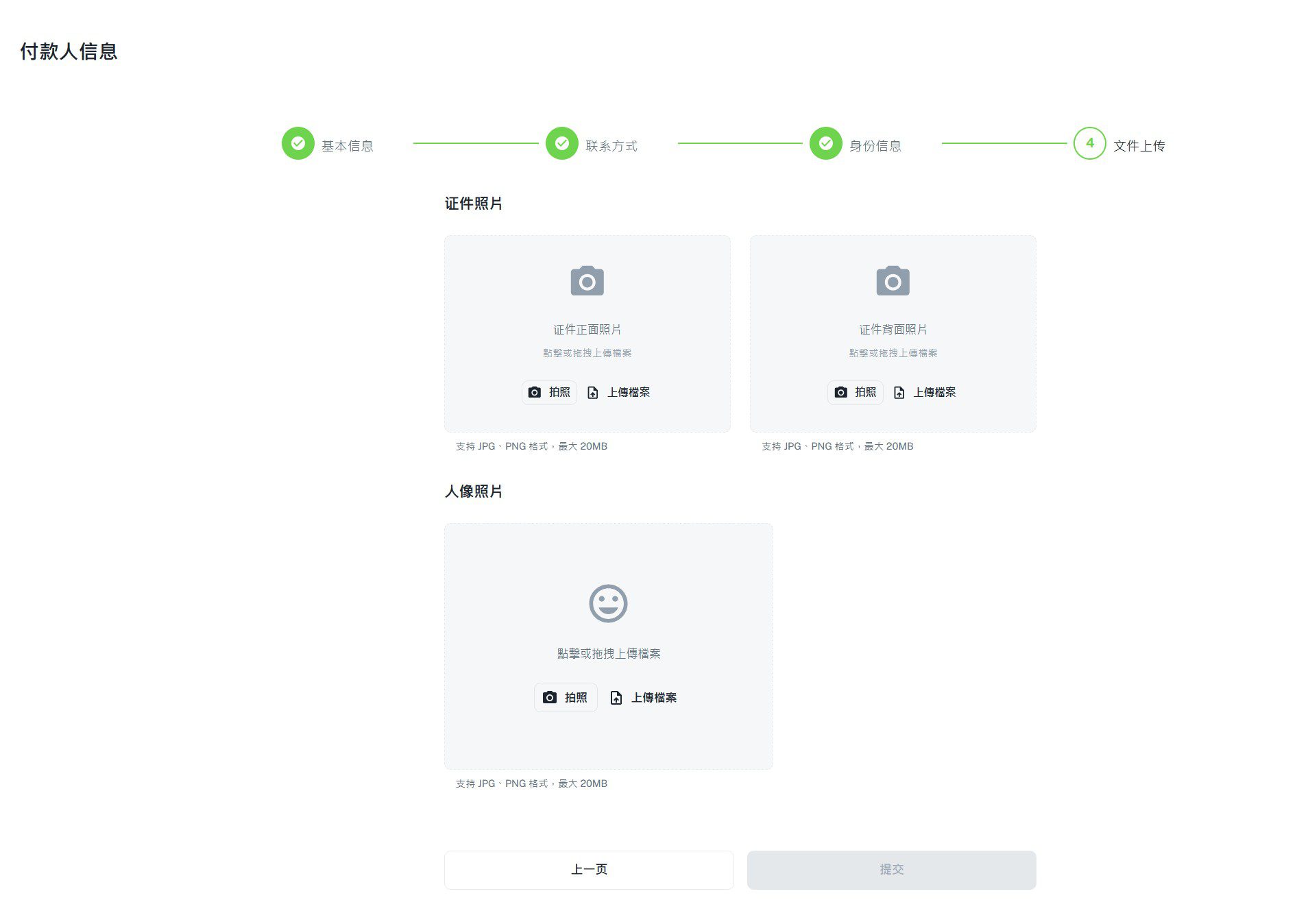Click the 點擊或拖拽上傳檔案 text in portrait area
Screen dimensions: 1310x924
pyautogui.click(x=609, y=653)
